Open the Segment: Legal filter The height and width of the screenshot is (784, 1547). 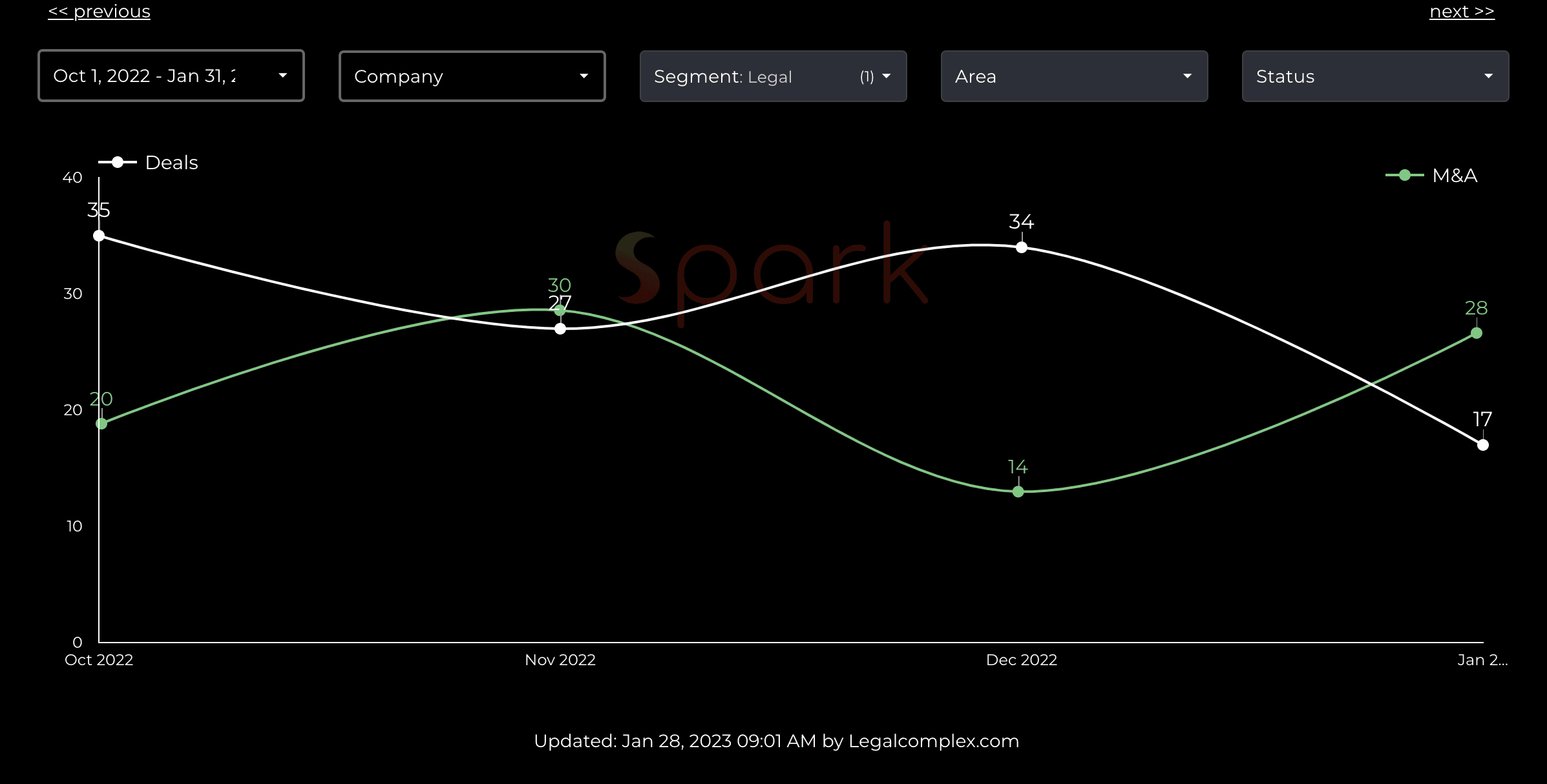pyautogui.click(x=773, y=76)
